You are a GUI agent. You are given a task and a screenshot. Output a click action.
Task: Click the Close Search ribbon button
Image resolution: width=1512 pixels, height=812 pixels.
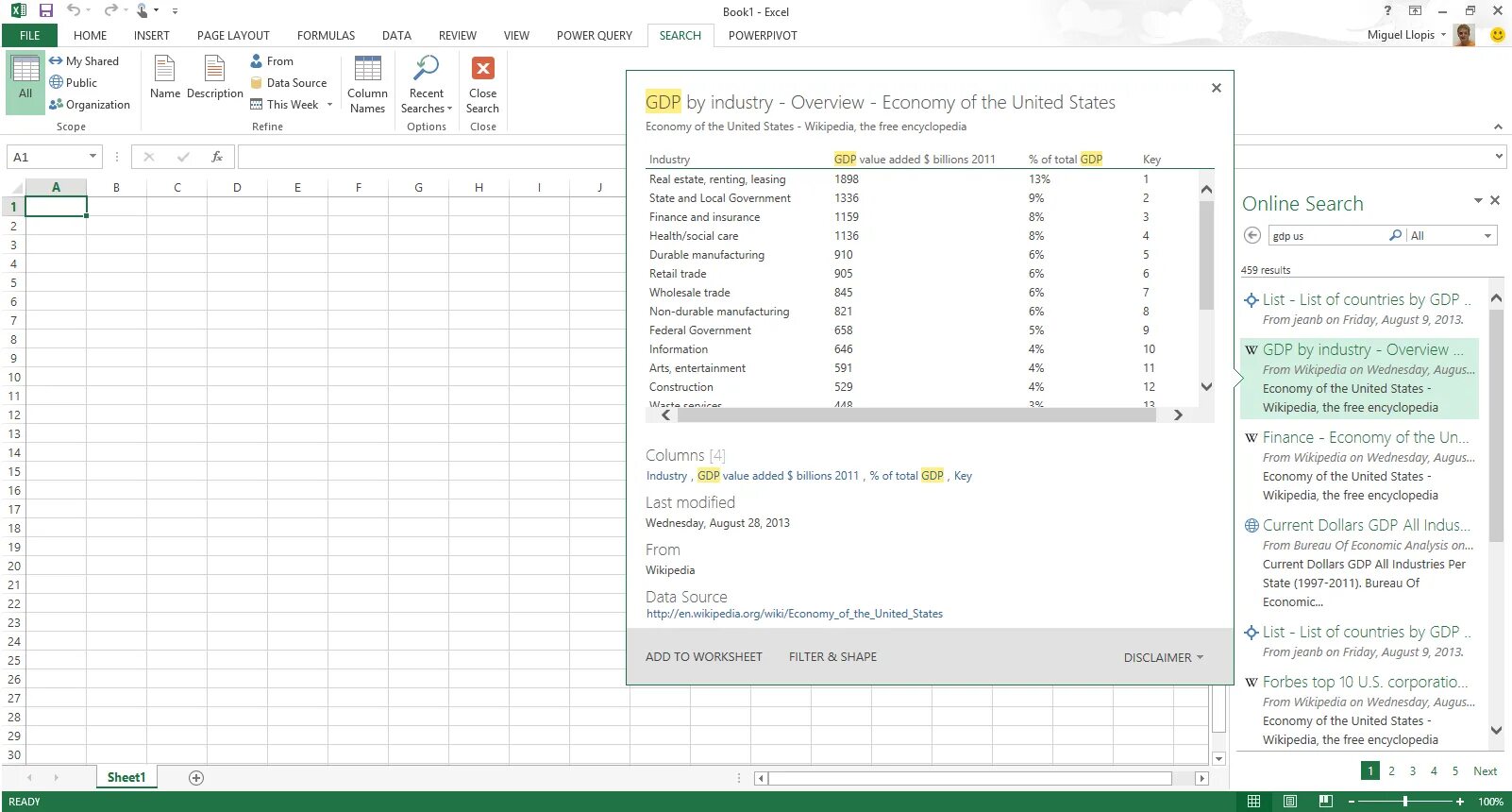tap(482, 84)
